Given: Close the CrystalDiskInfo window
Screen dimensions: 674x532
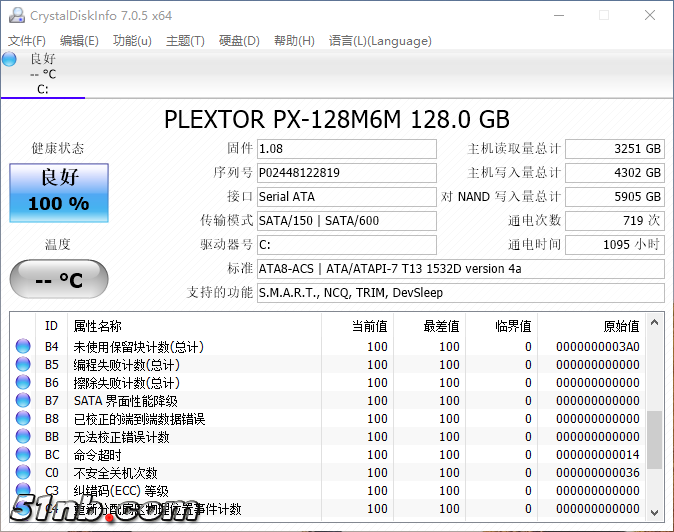Looking at the screenshot, I should (x=650, y=15).
